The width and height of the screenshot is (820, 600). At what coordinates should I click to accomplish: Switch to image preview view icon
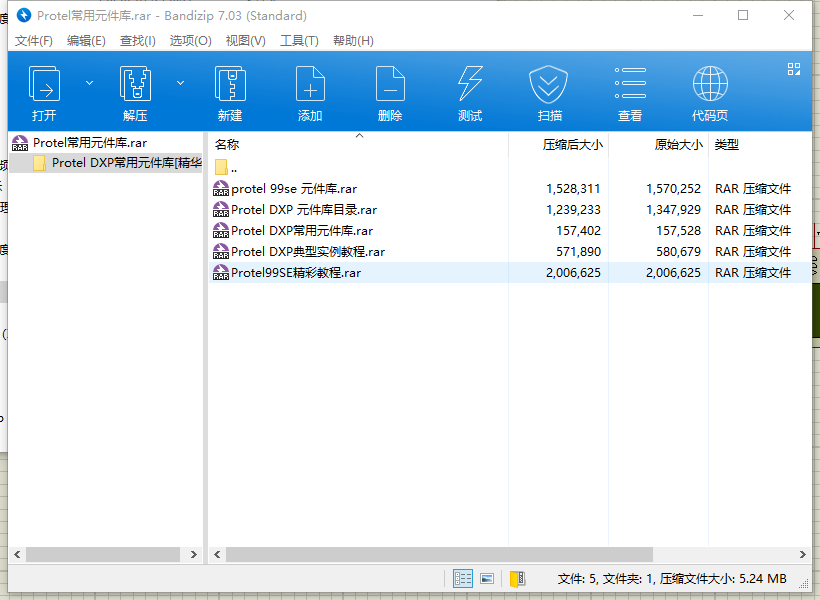487,579
